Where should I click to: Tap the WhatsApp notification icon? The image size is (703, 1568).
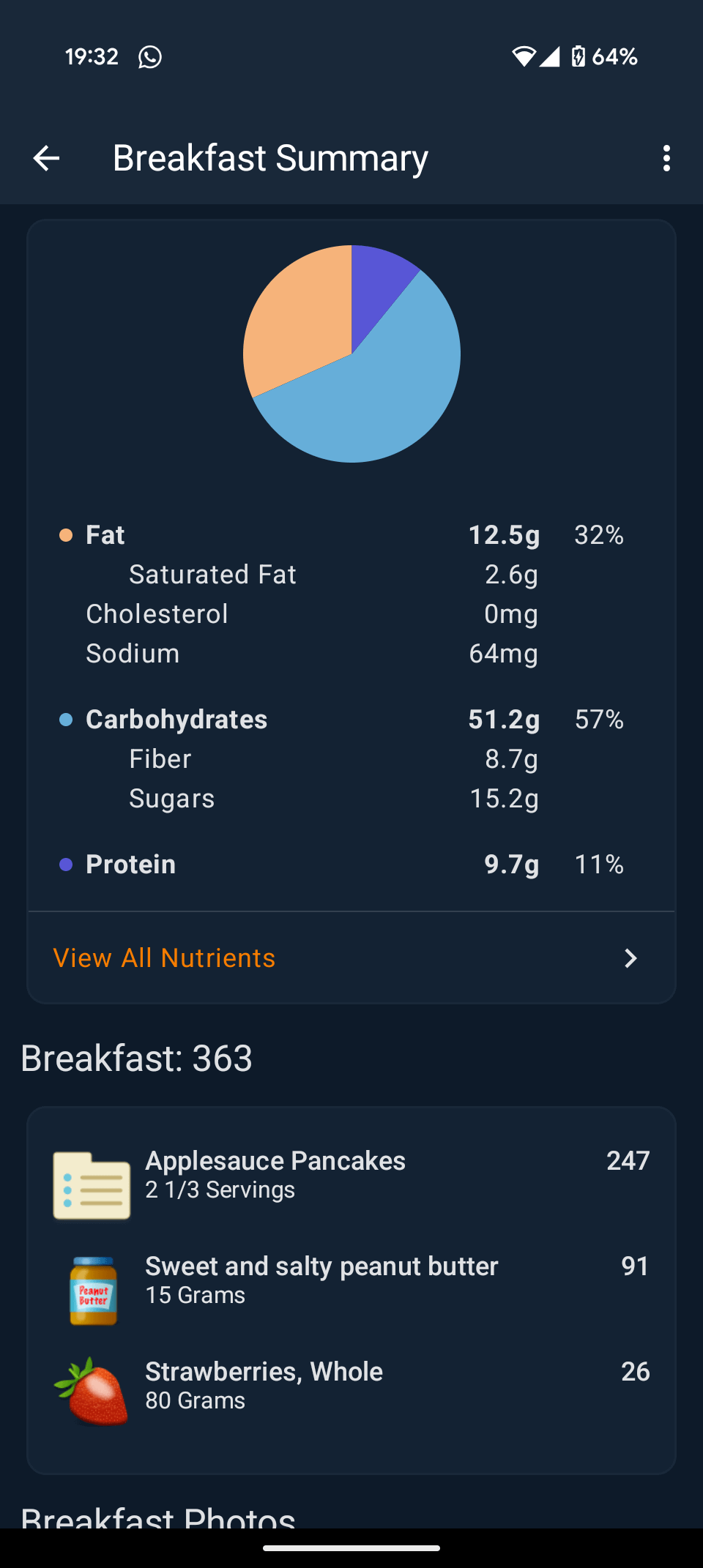[150, 56]
